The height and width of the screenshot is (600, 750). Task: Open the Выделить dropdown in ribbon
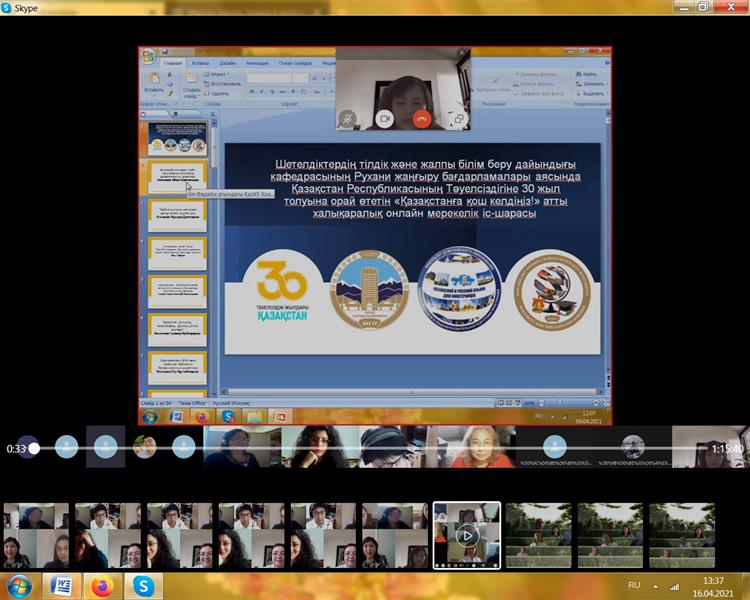tap(590, 93)
